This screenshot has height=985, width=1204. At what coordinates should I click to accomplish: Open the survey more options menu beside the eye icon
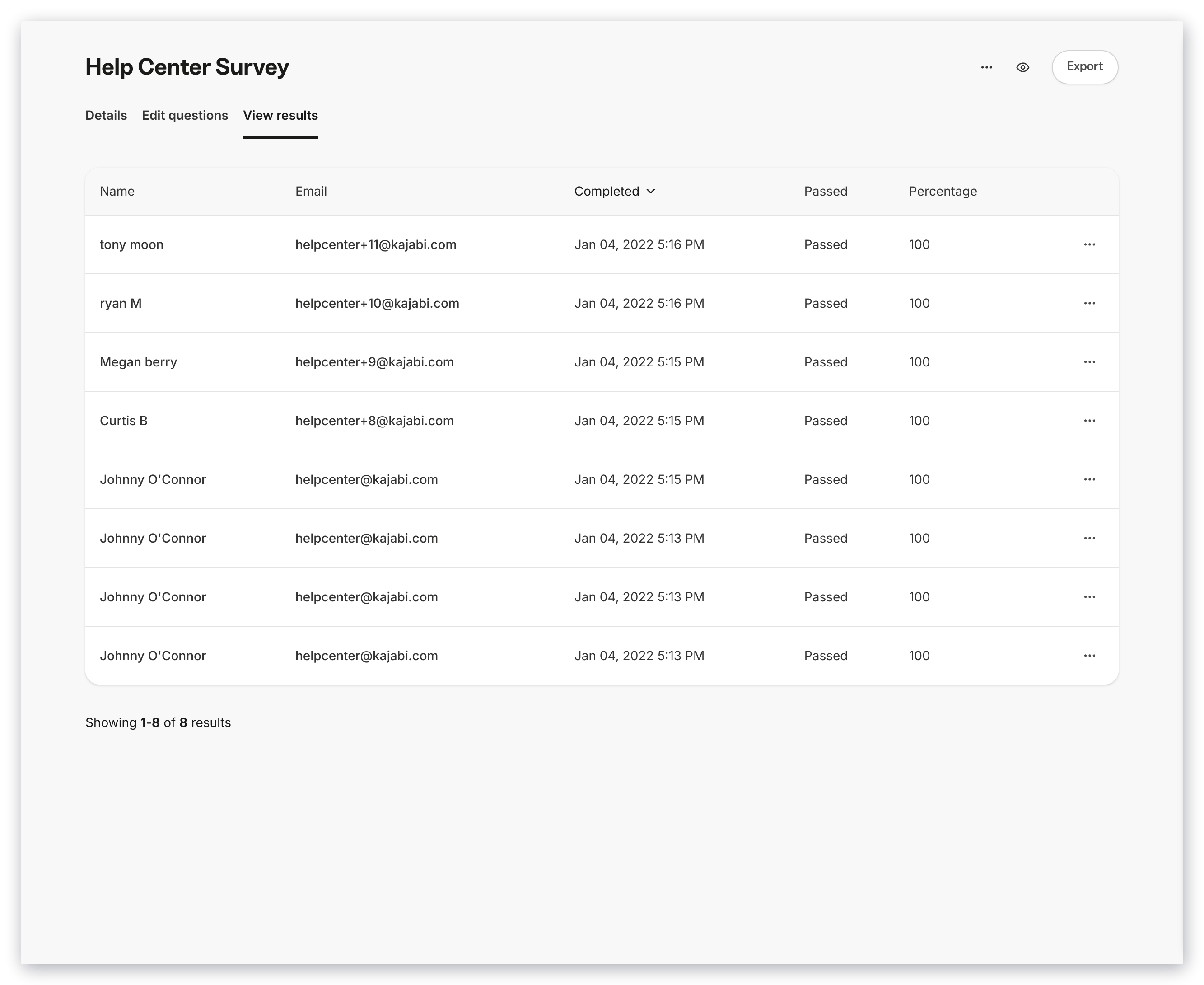[x=986, y=67]
